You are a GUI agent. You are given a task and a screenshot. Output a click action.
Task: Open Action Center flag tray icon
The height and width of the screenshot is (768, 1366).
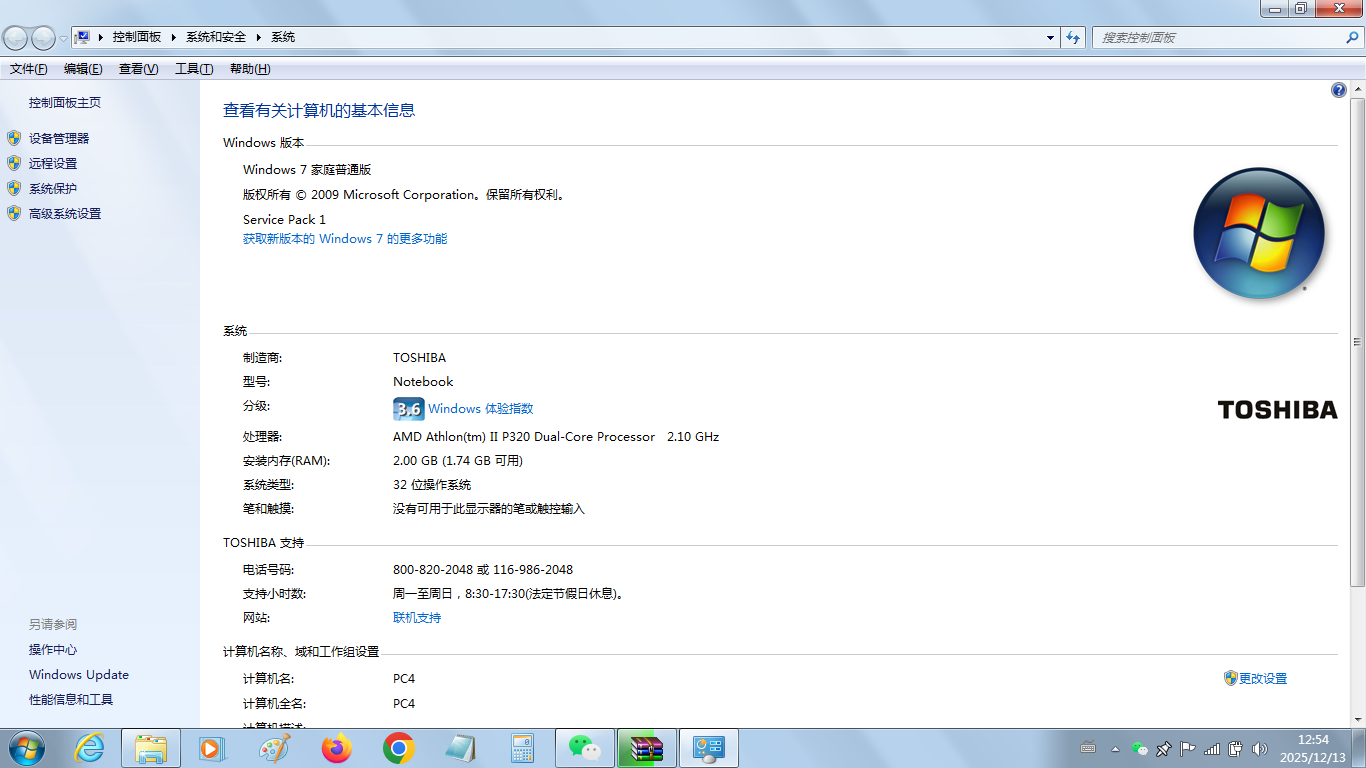(x=1187, y=748)
